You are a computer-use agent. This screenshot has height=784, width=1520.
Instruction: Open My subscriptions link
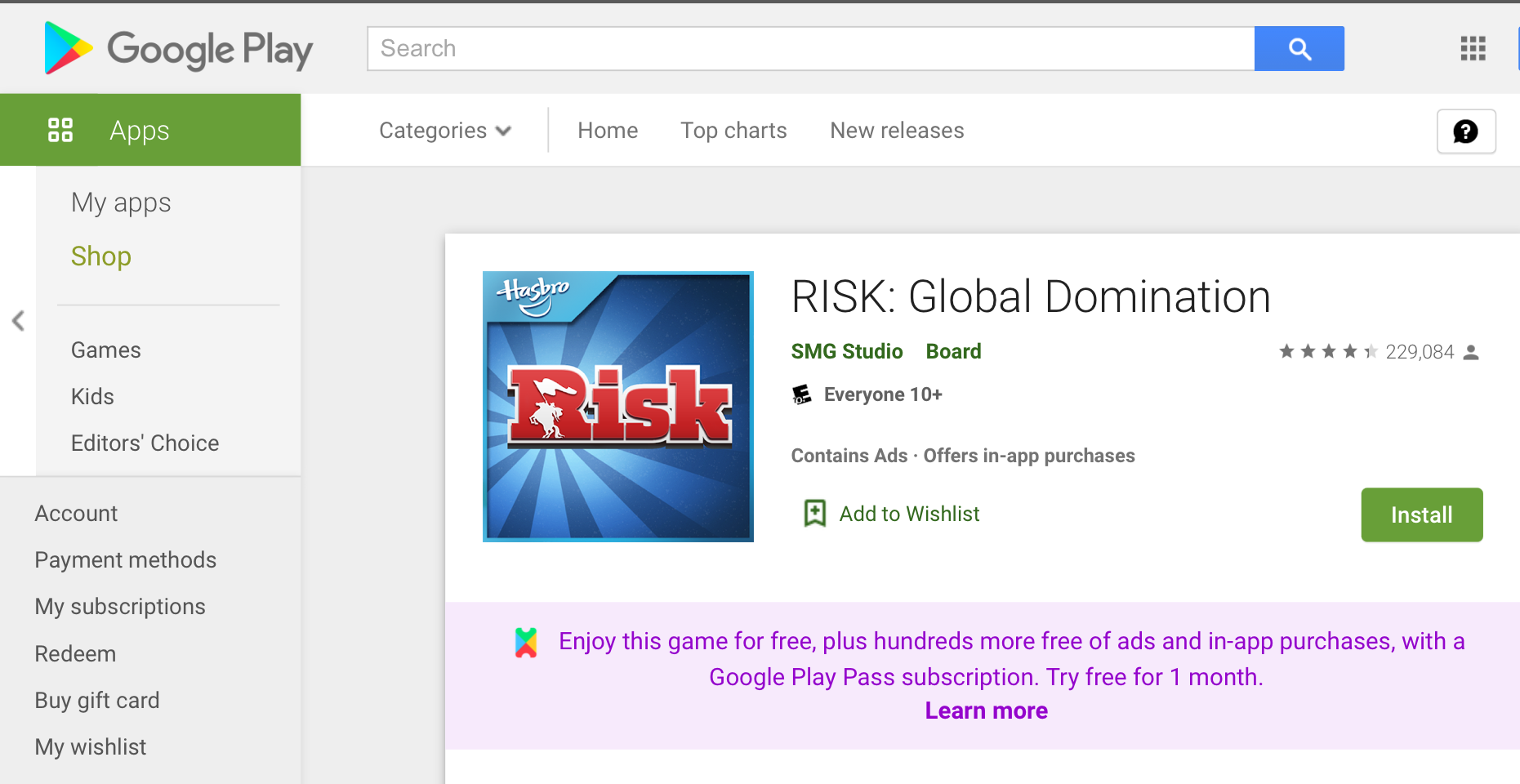click(x=120, y=607)
